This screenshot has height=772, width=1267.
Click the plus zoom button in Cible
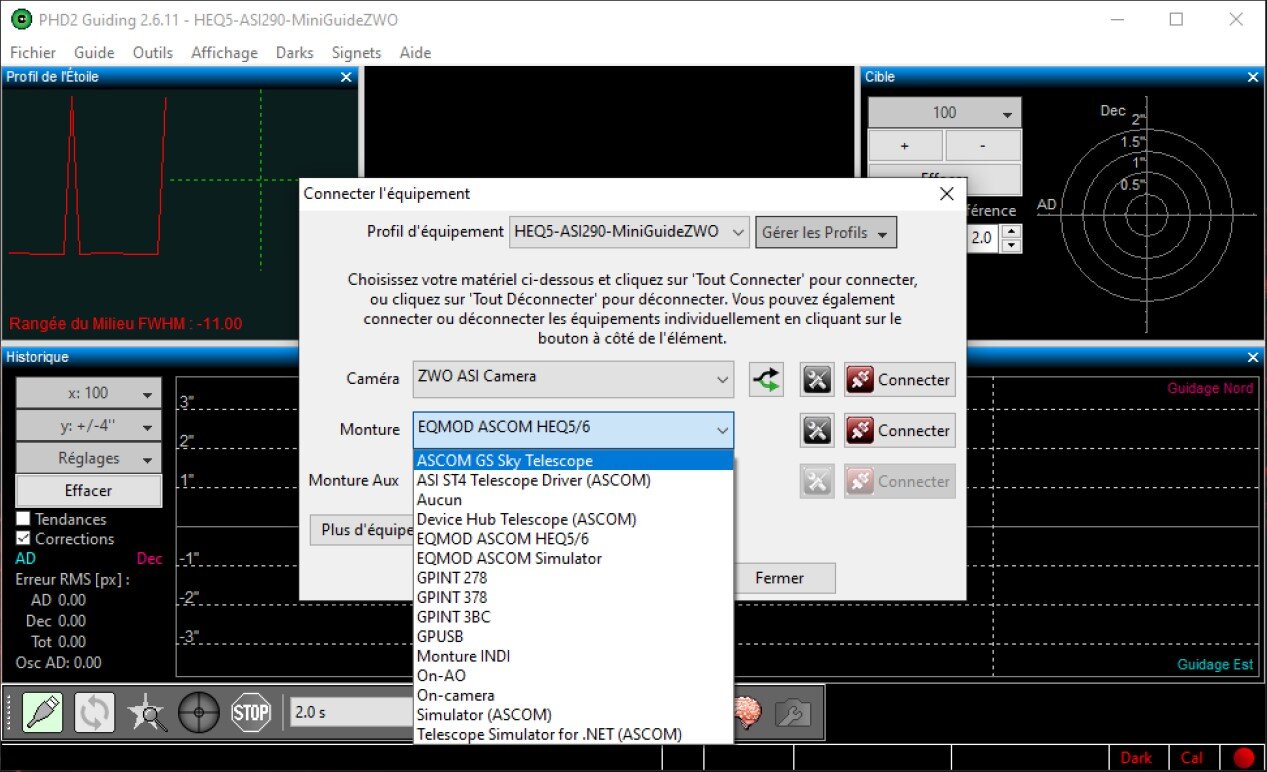[905, 145]
